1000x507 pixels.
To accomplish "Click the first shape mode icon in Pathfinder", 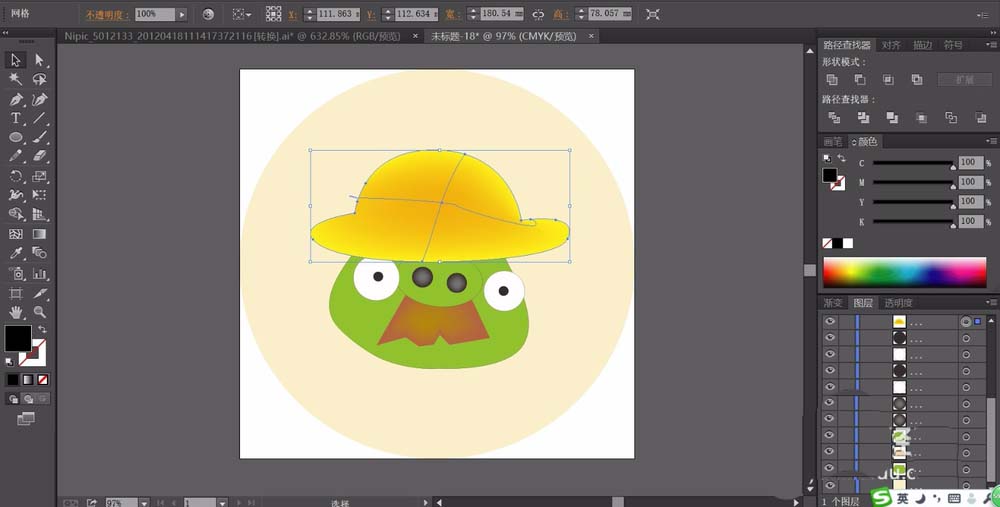I will tap(832, 80).
